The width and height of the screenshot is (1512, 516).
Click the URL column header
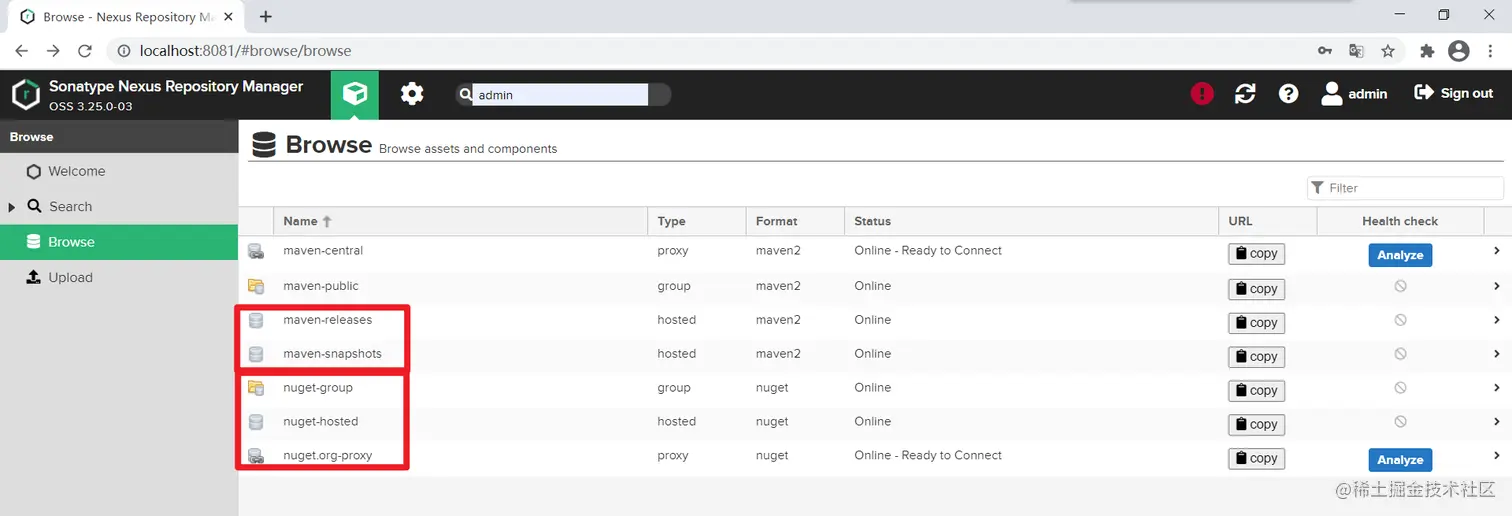(x=1267, y=221)
